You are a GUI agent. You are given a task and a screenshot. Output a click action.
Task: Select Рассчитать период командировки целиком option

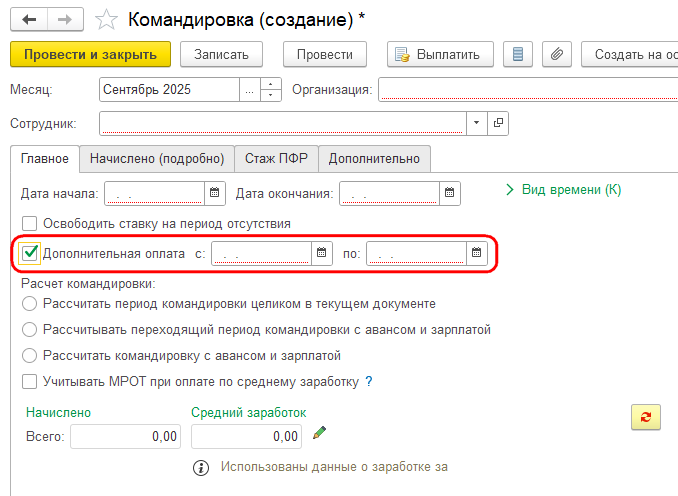pyautogui.click(x=29, y=304)
